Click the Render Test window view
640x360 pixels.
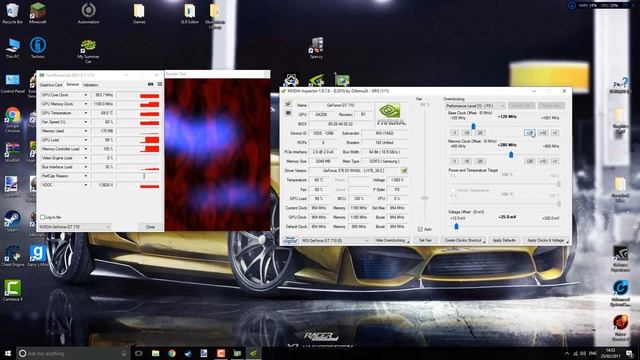click(x=218, y=155)
